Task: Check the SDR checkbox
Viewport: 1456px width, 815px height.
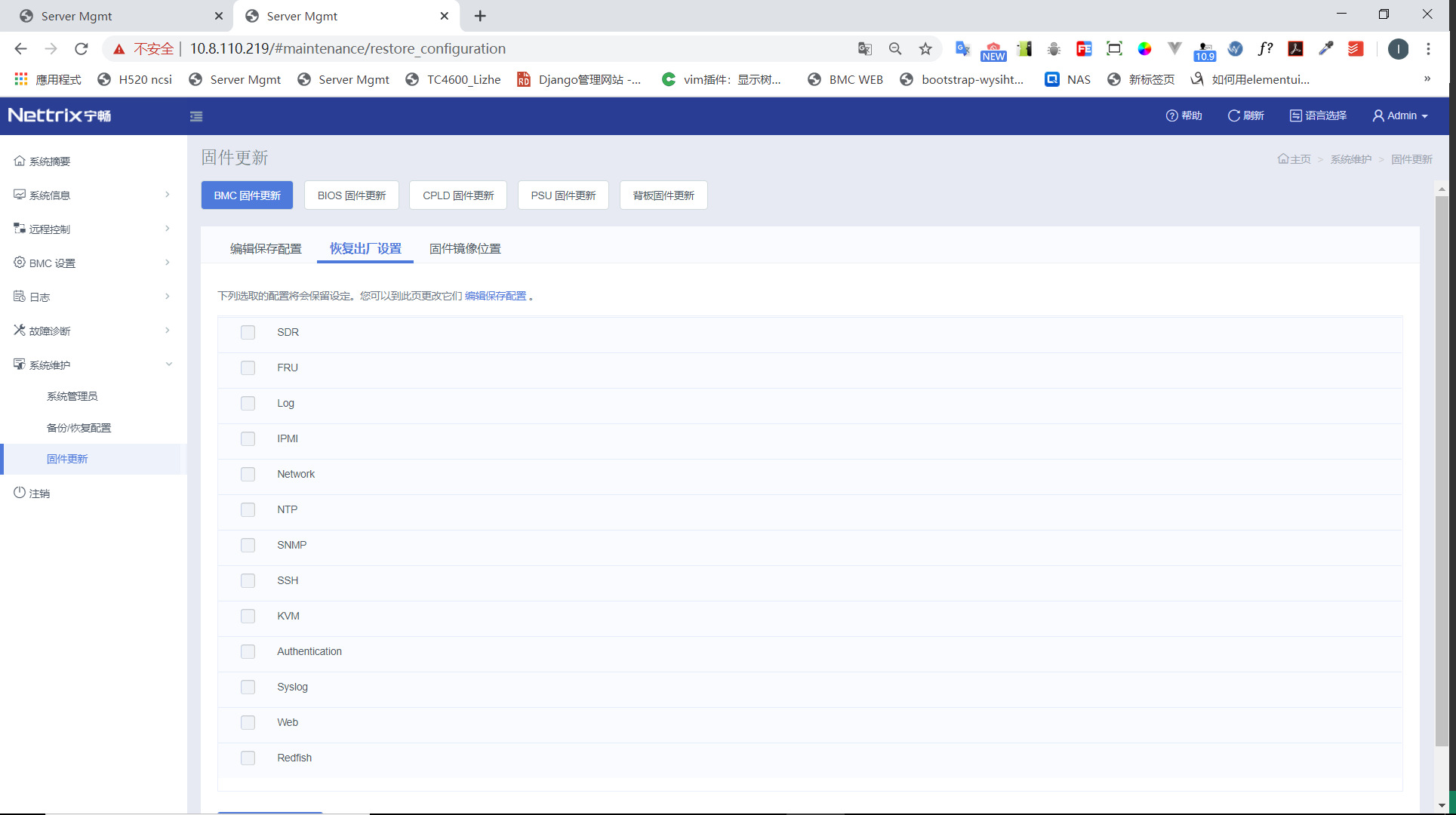Action: 248,332
